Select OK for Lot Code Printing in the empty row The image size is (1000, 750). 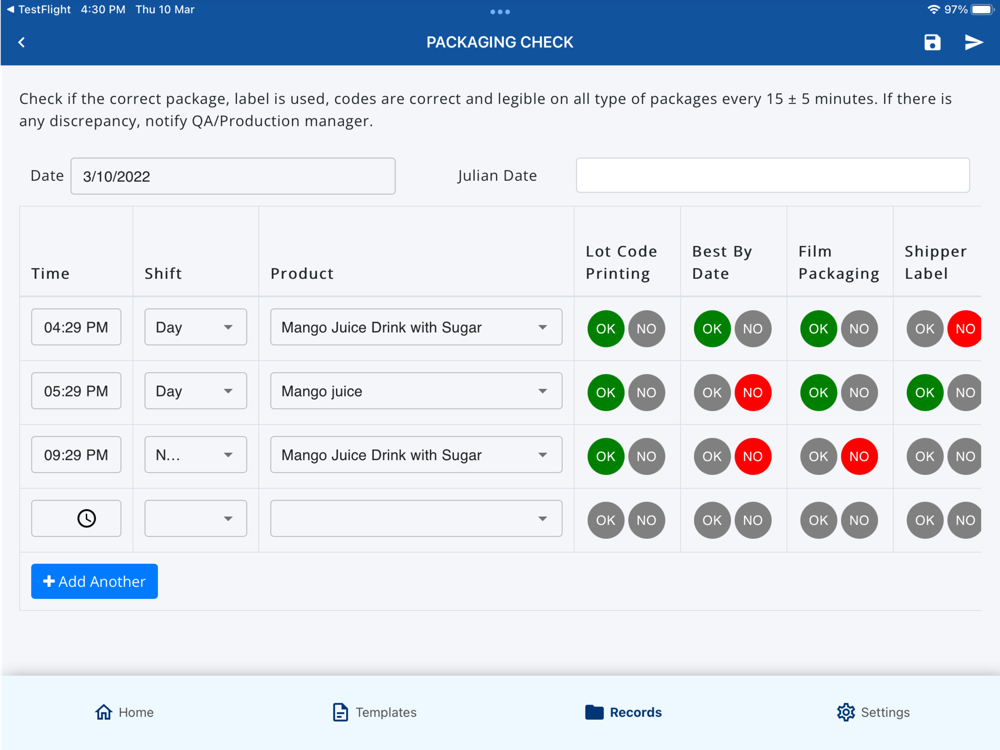[606, 520]
